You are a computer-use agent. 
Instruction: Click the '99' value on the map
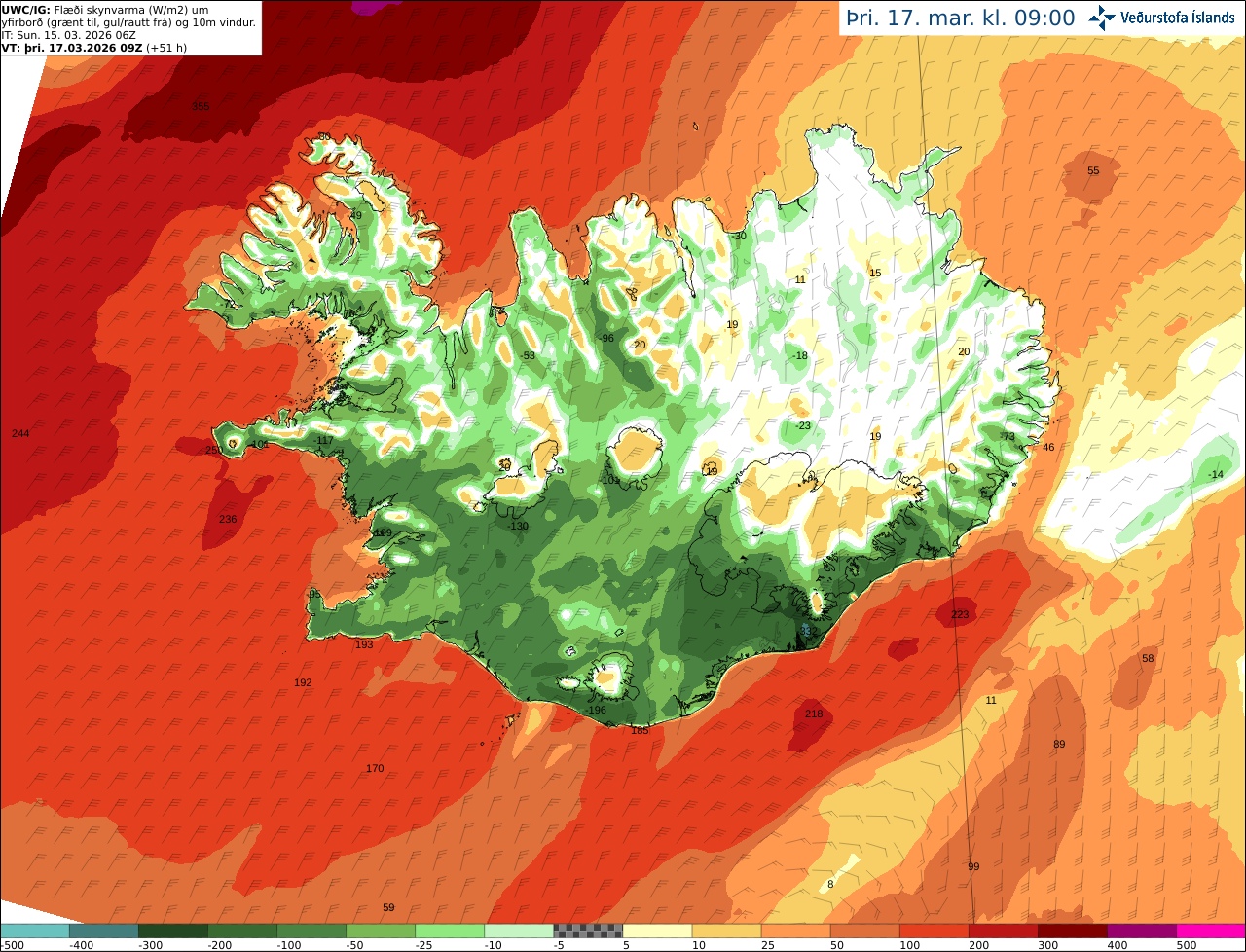tap(974, 866)
